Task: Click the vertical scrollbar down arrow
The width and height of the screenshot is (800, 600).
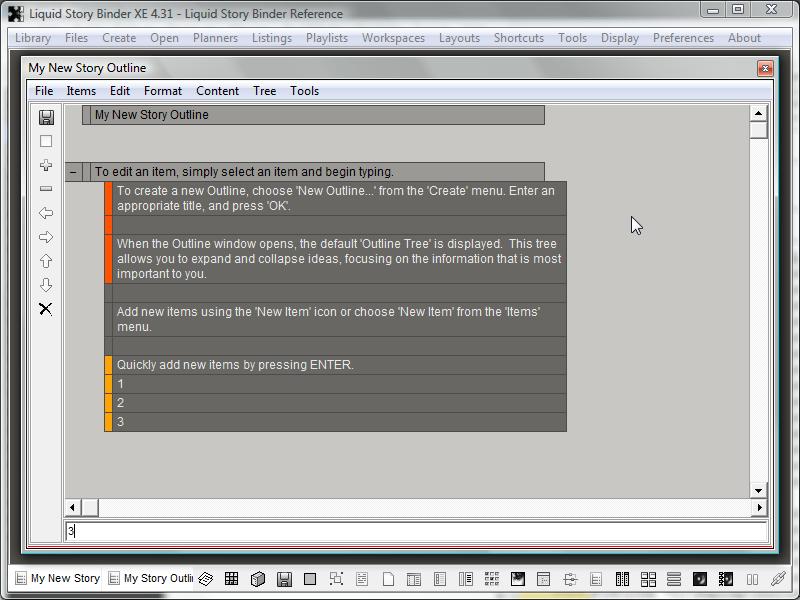Action: coord(758,490)
